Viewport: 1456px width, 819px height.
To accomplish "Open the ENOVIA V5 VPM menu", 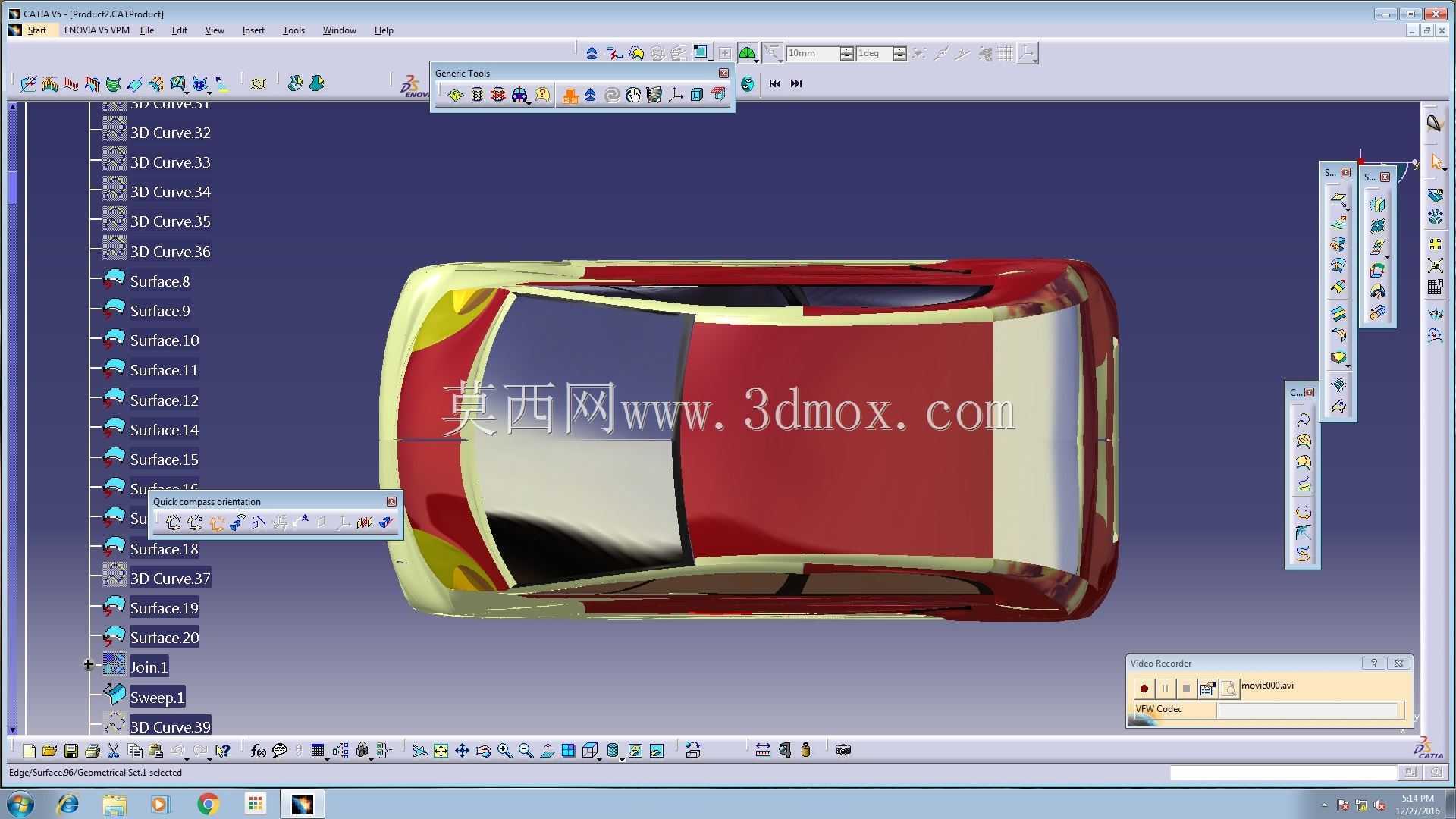I will [96, 30].
